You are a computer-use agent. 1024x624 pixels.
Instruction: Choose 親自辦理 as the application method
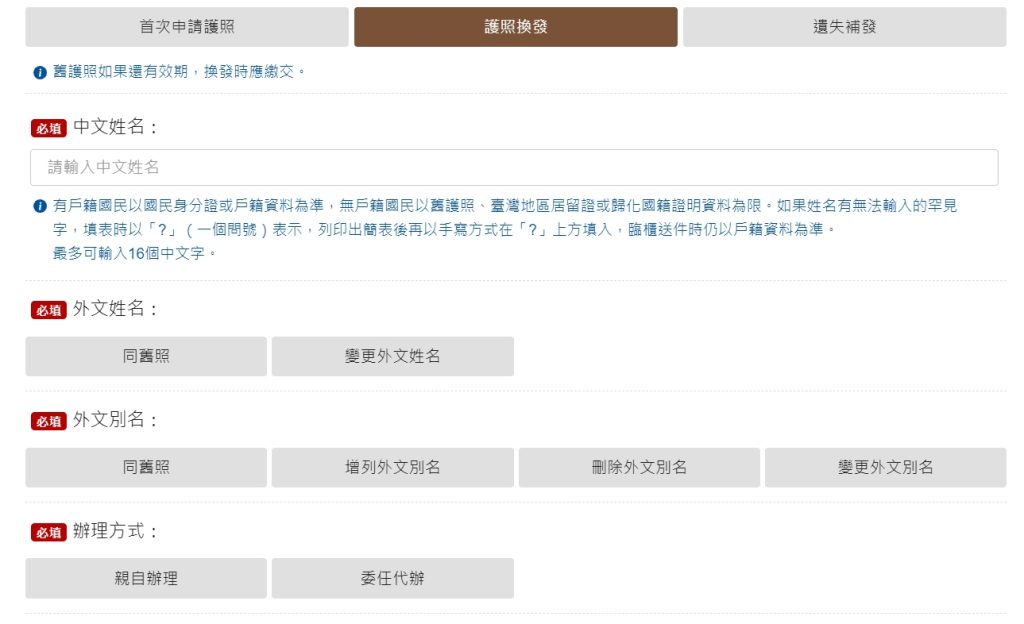tap(146, 578)
